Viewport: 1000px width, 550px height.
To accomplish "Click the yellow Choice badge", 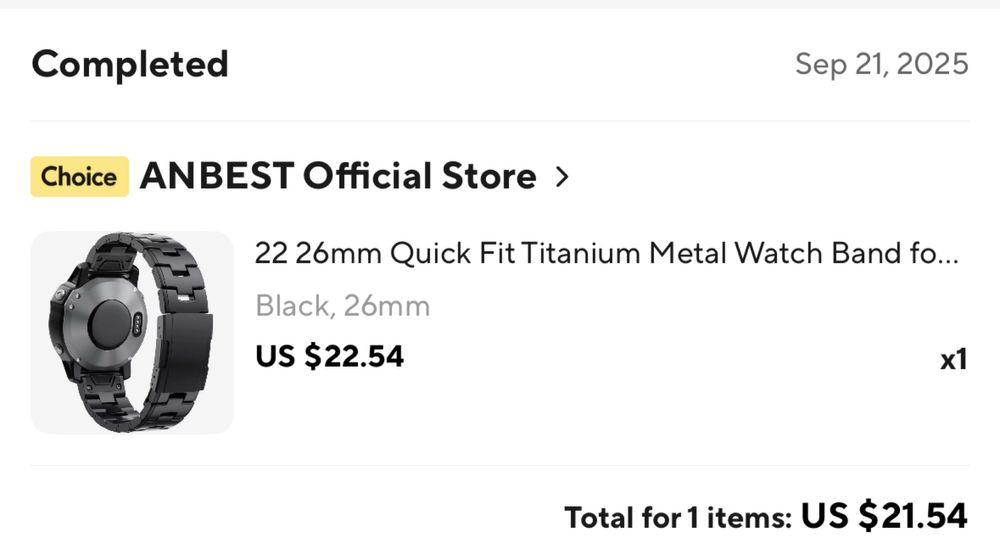I will click(x=79, y=177).
